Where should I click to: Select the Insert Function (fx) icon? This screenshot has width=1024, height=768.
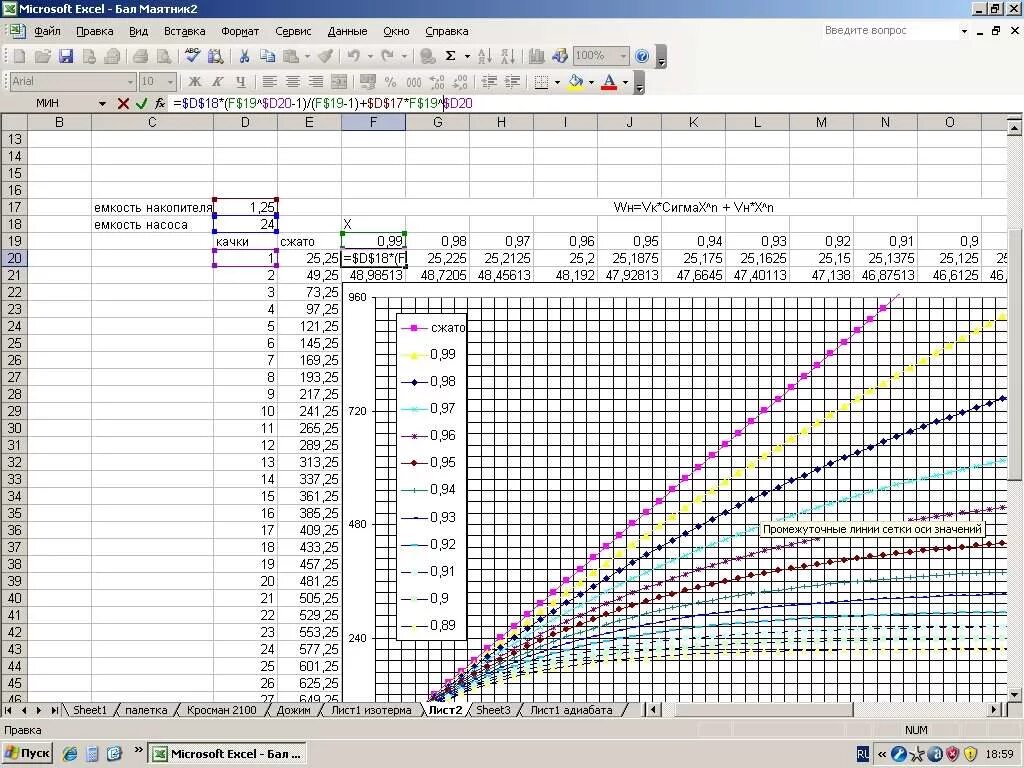160,103
